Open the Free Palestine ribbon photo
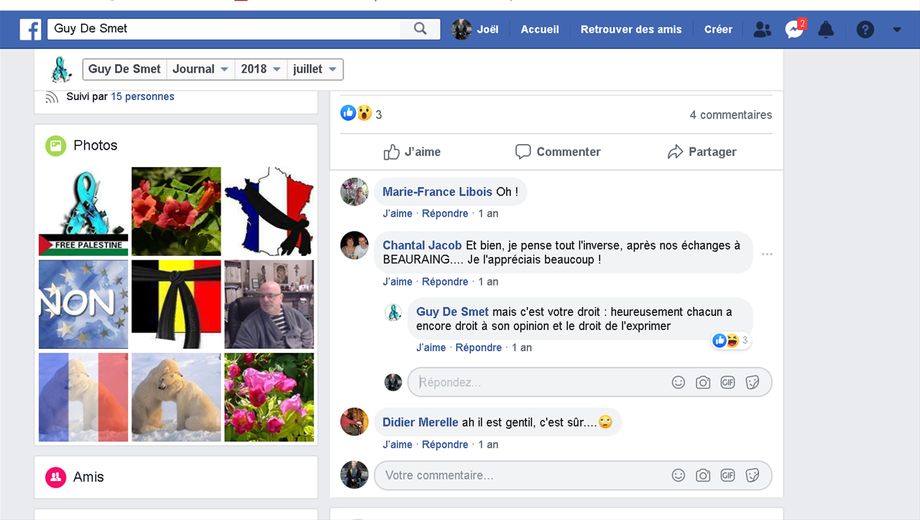Screen dimensions: 920x520 (83, 211)
